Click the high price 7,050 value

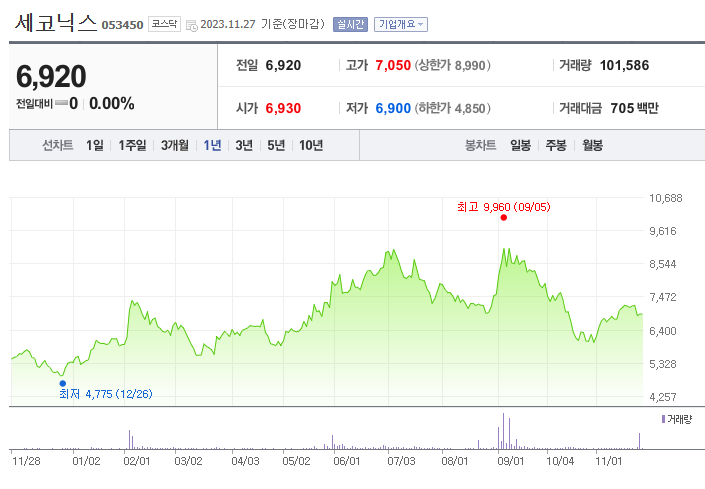tap(393, 66)
